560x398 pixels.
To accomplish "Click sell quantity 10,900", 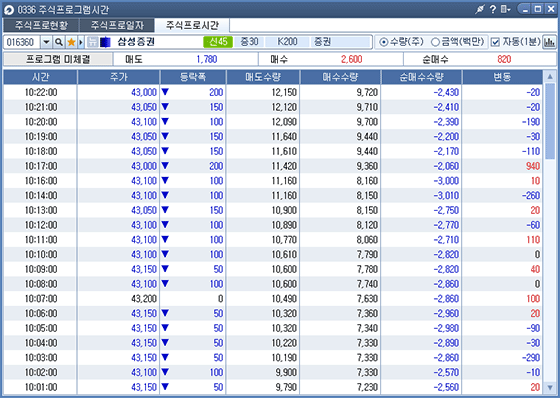I will tap(284, 210).
